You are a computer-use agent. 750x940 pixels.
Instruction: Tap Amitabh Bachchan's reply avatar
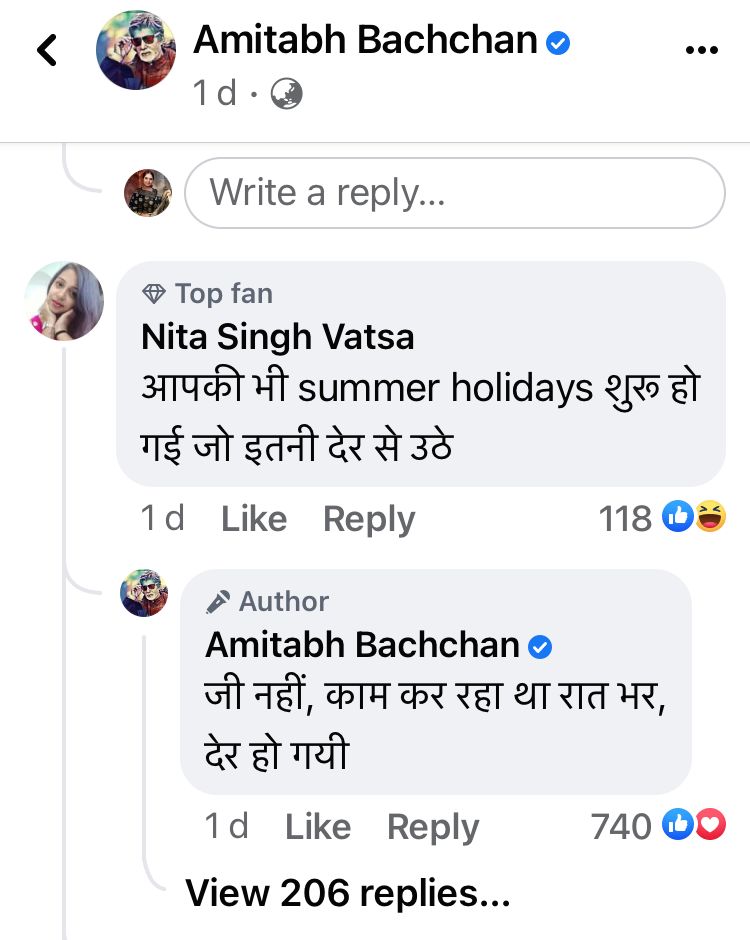point(145,593)
